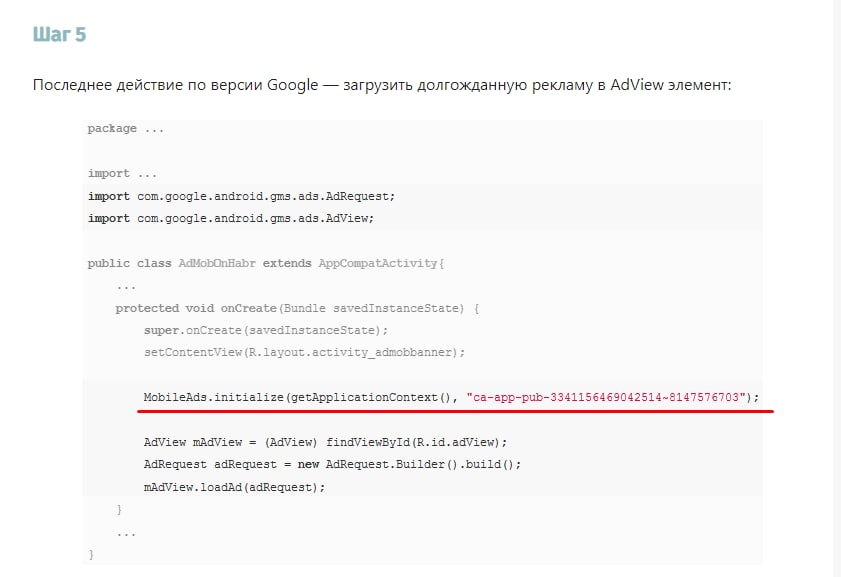Click the "AdRequest adRequest = new AdRequest.Builder().build();" line
This screenshot has height=577, width=841.
coord(332,464)
